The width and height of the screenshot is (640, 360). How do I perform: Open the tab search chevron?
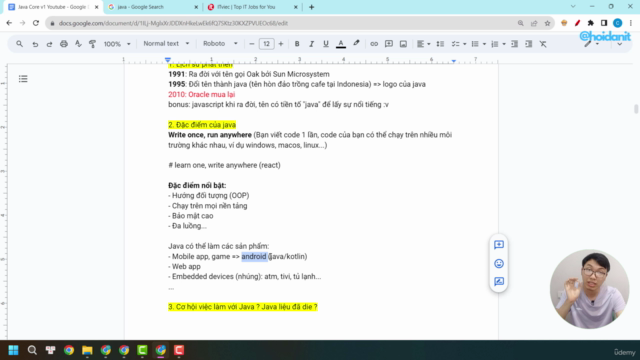pos(573,7)
